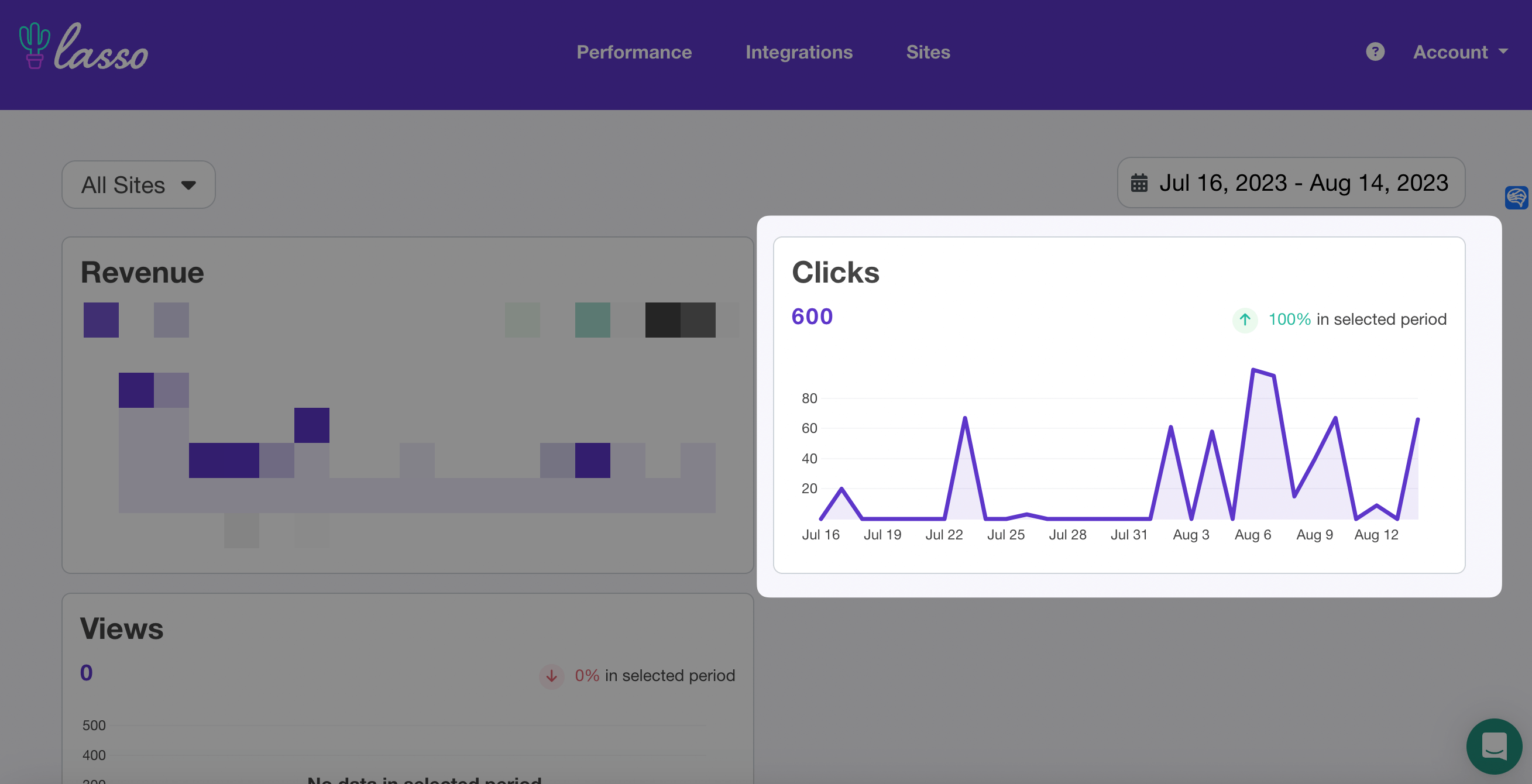The height and width of the screenshot is (784, 1532).
Task: Click the blue brain extension icon
Action: pyautogui.click(x=1516, y=197)
